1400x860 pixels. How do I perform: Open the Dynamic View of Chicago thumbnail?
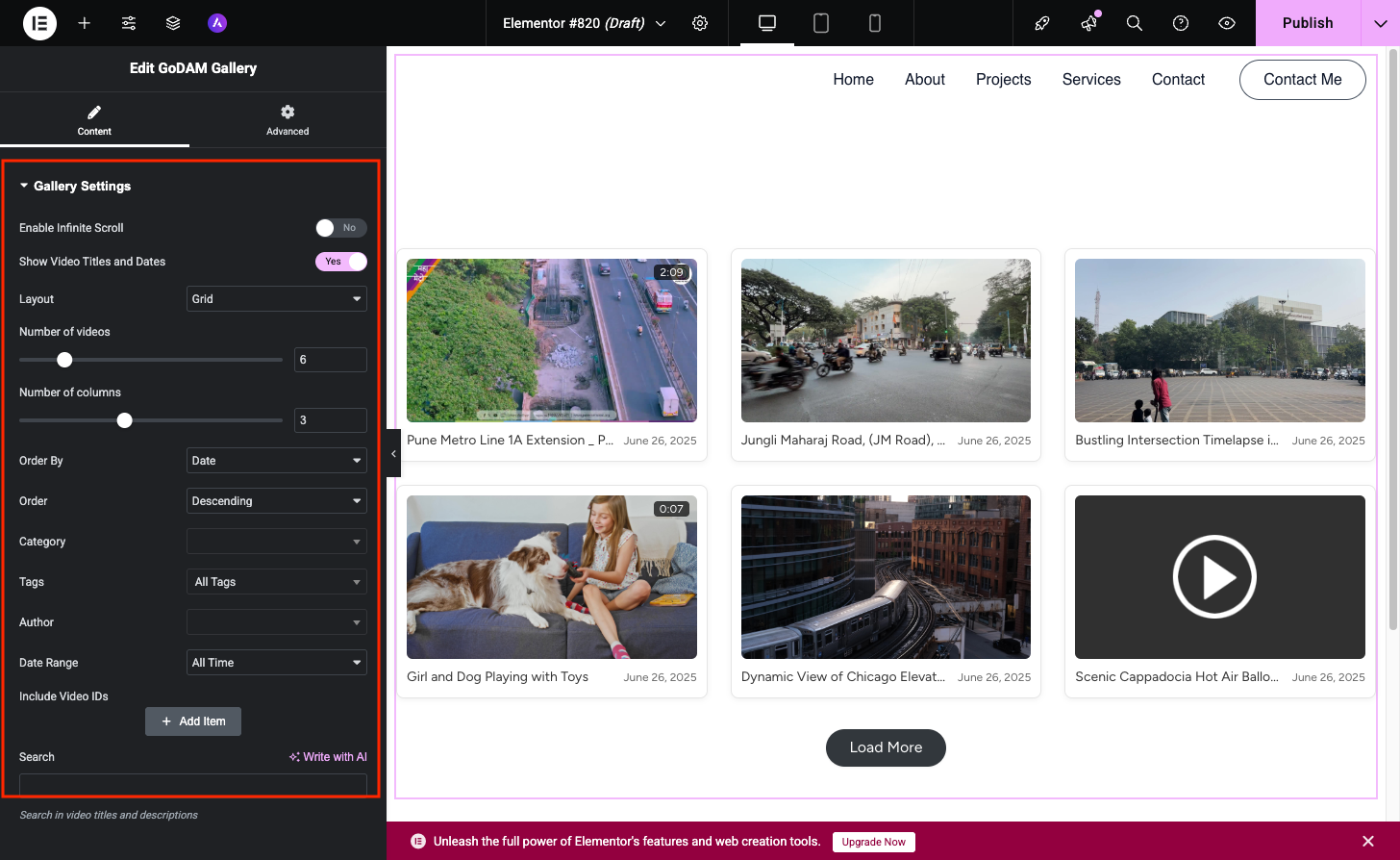886,577
